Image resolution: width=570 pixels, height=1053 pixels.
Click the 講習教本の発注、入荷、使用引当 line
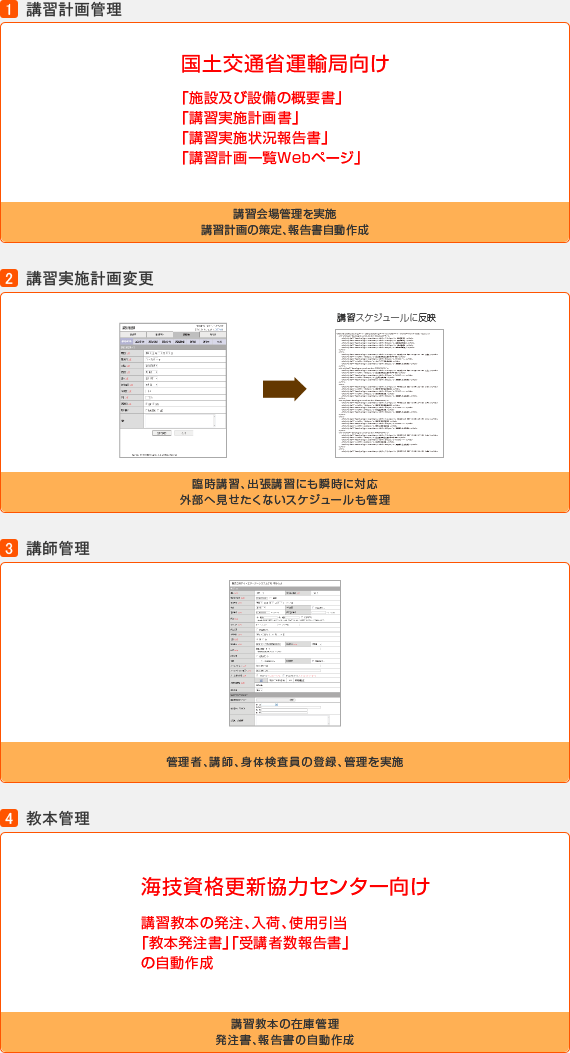(x=244, y=921)
